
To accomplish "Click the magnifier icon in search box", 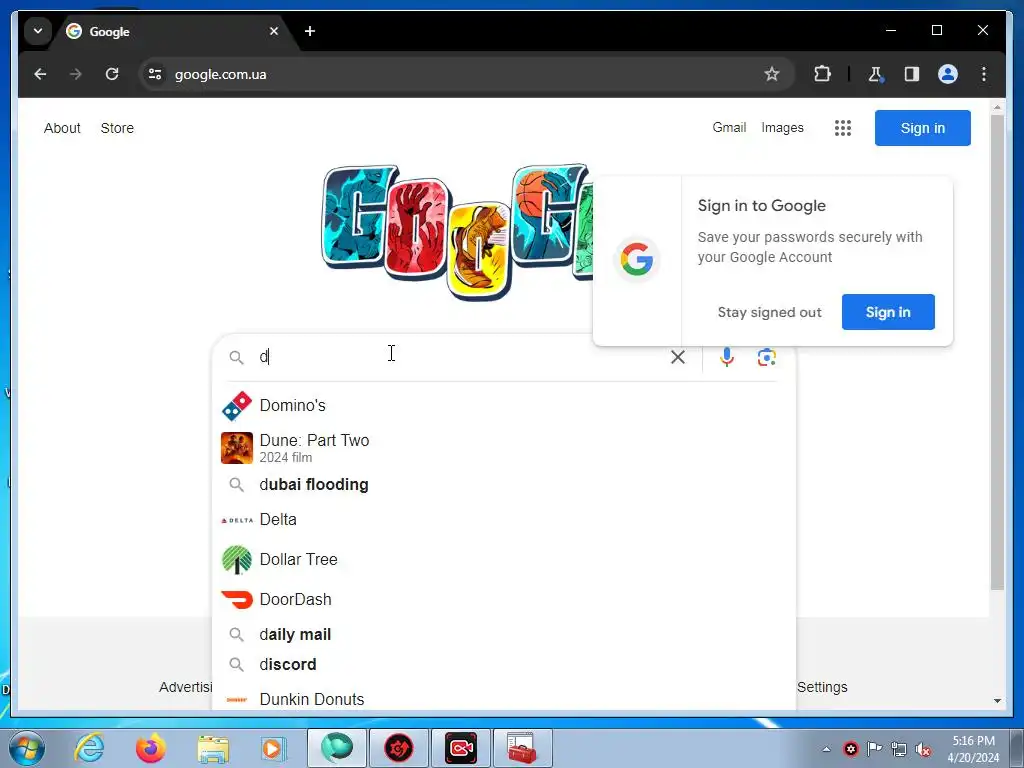I will [236, 358].
